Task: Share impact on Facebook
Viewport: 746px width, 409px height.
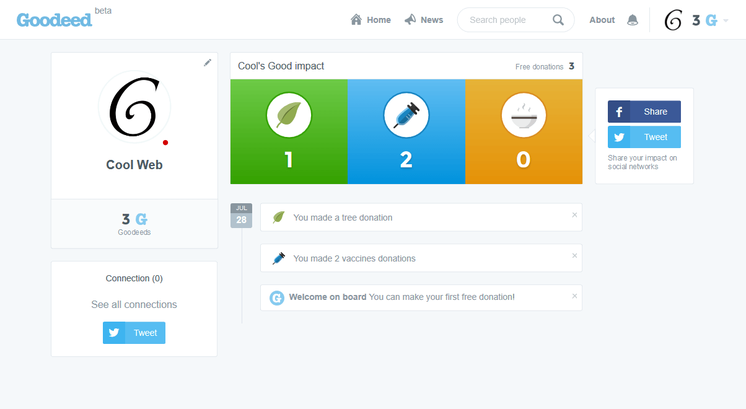Action: coord(644,112)
